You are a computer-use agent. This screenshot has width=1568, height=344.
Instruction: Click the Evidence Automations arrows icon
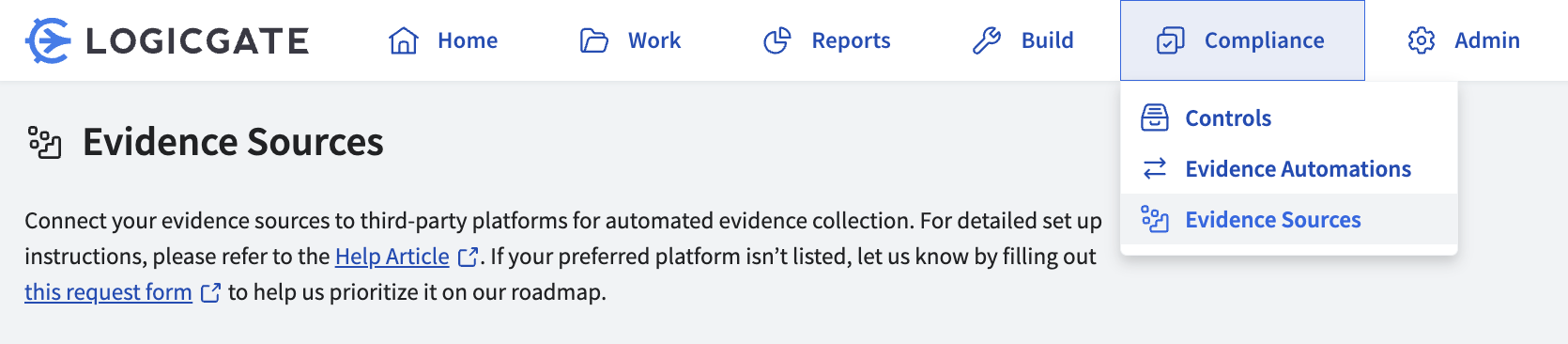coord(1155,168)
